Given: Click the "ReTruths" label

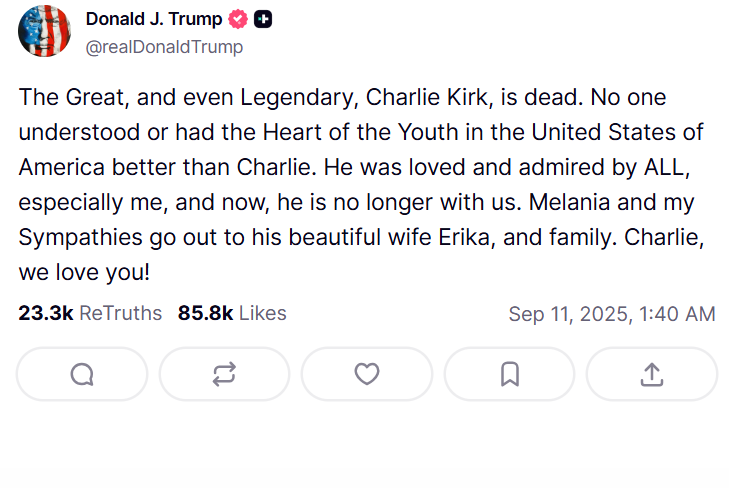Looking at the screenshot, I should [120, 313].
